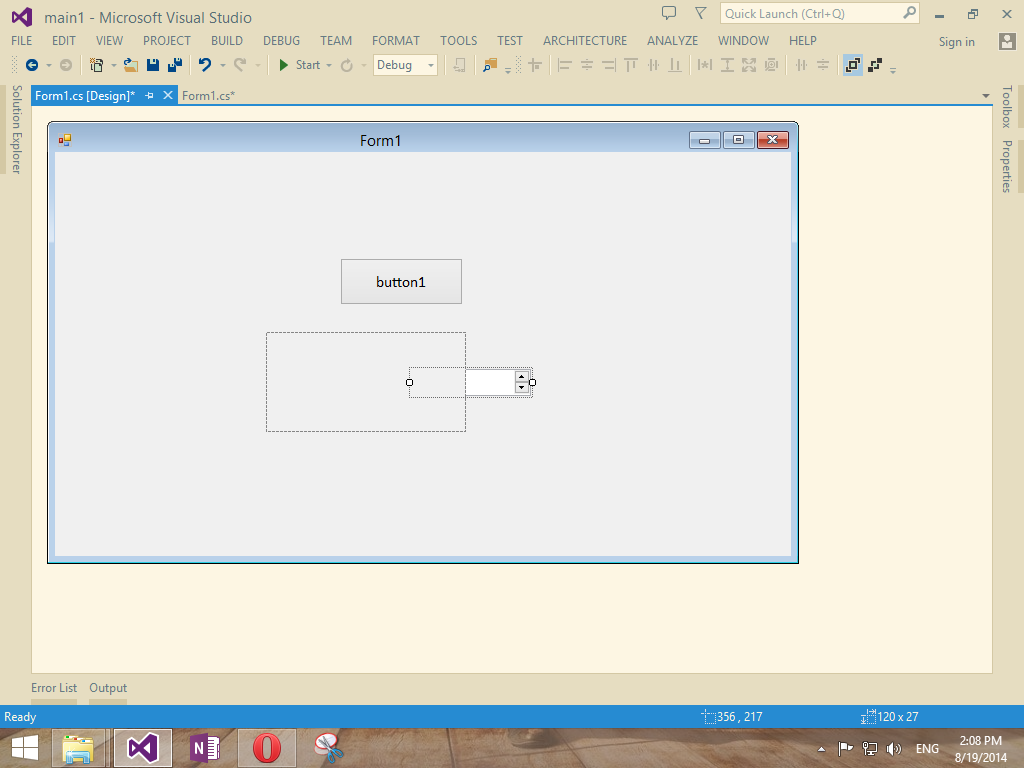Image resolution: width=1024 pixels, height=768 pixels.
Task: Open the feedback speech bubble icon
Action: (669, 13)
